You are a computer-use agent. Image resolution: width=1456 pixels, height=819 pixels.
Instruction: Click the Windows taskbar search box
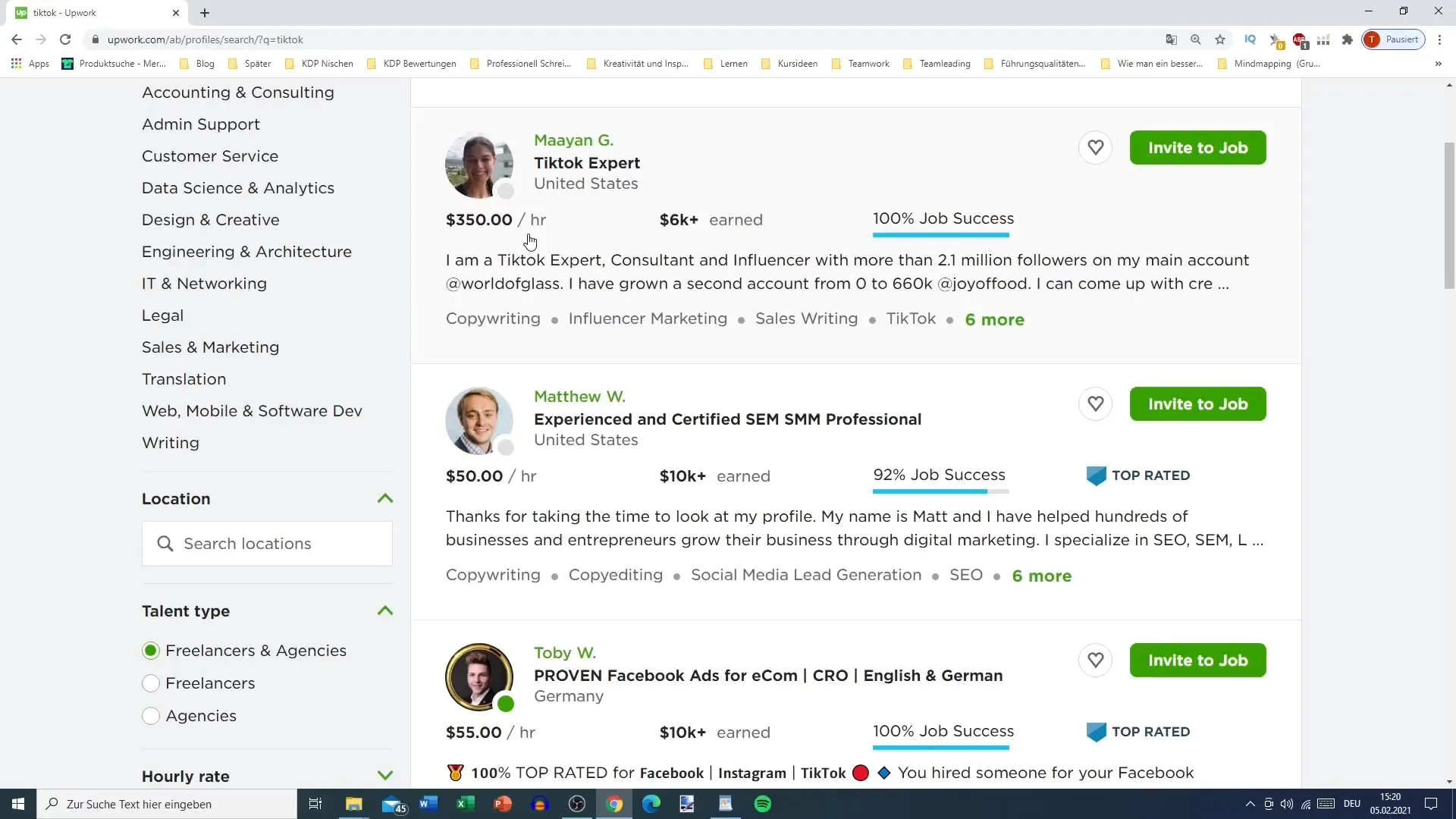pos(167,804)
